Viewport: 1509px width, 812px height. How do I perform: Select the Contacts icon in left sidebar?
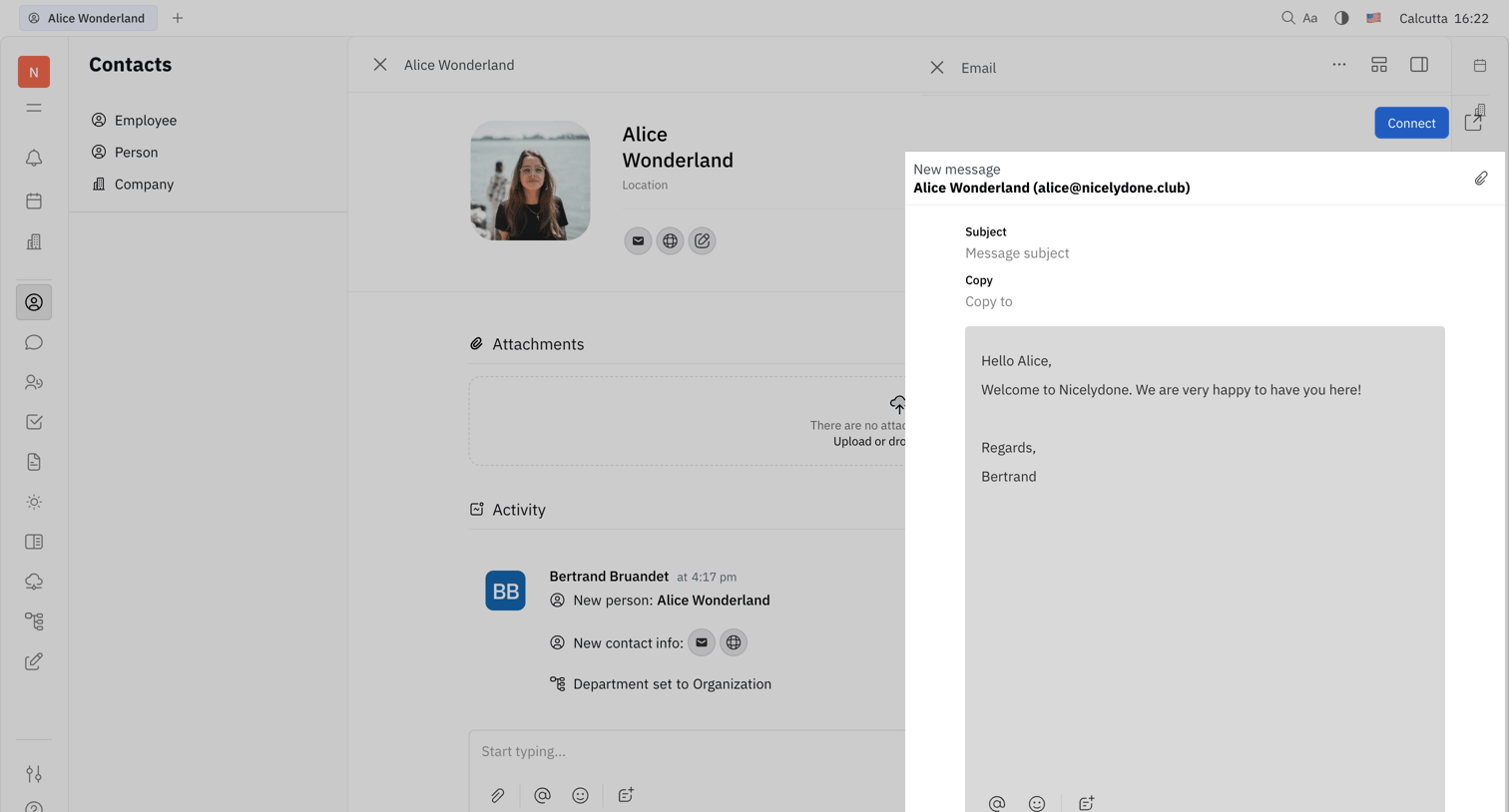coord(34,302)
